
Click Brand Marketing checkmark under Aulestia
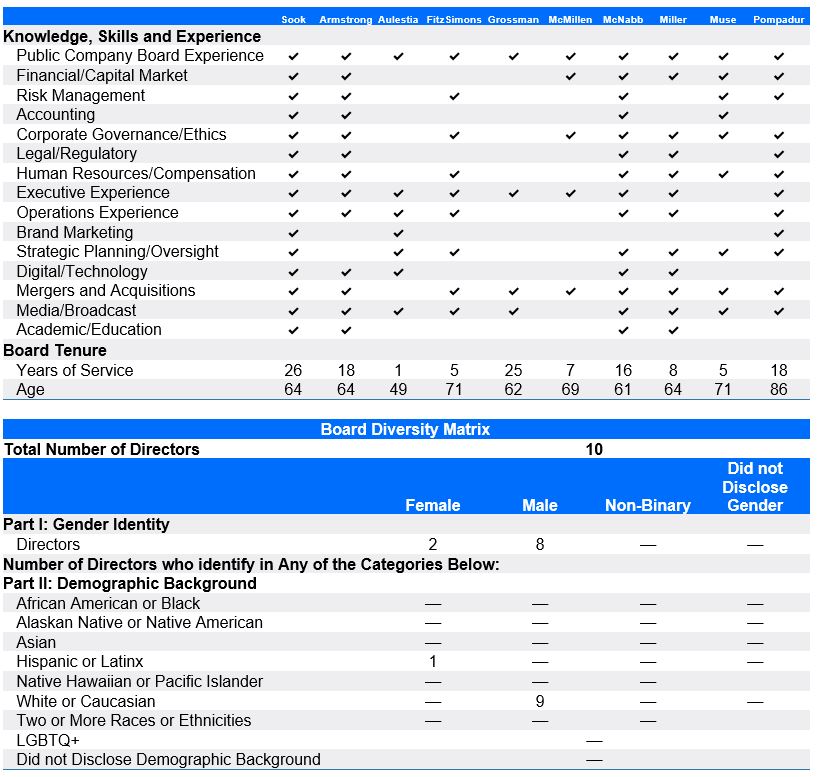point(399,233)
